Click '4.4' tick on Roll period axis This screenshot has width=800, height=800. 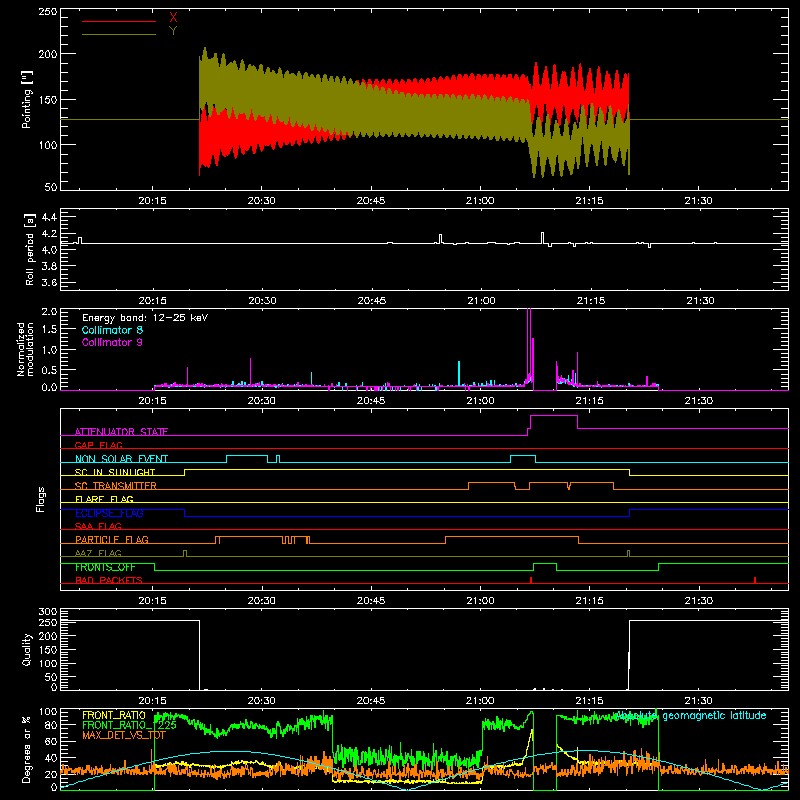tap(49, 217)
